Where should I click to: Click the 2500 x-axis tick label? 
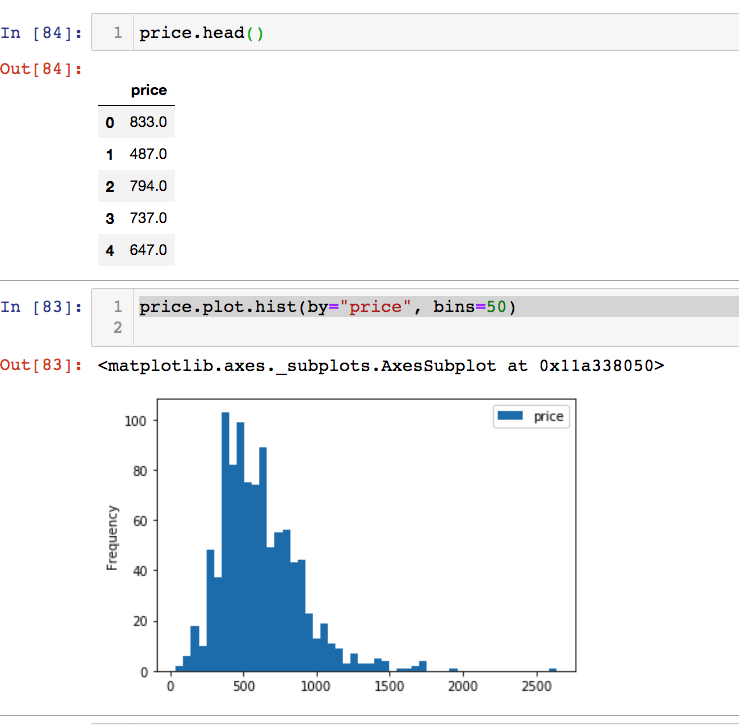[x=537, y=686]
